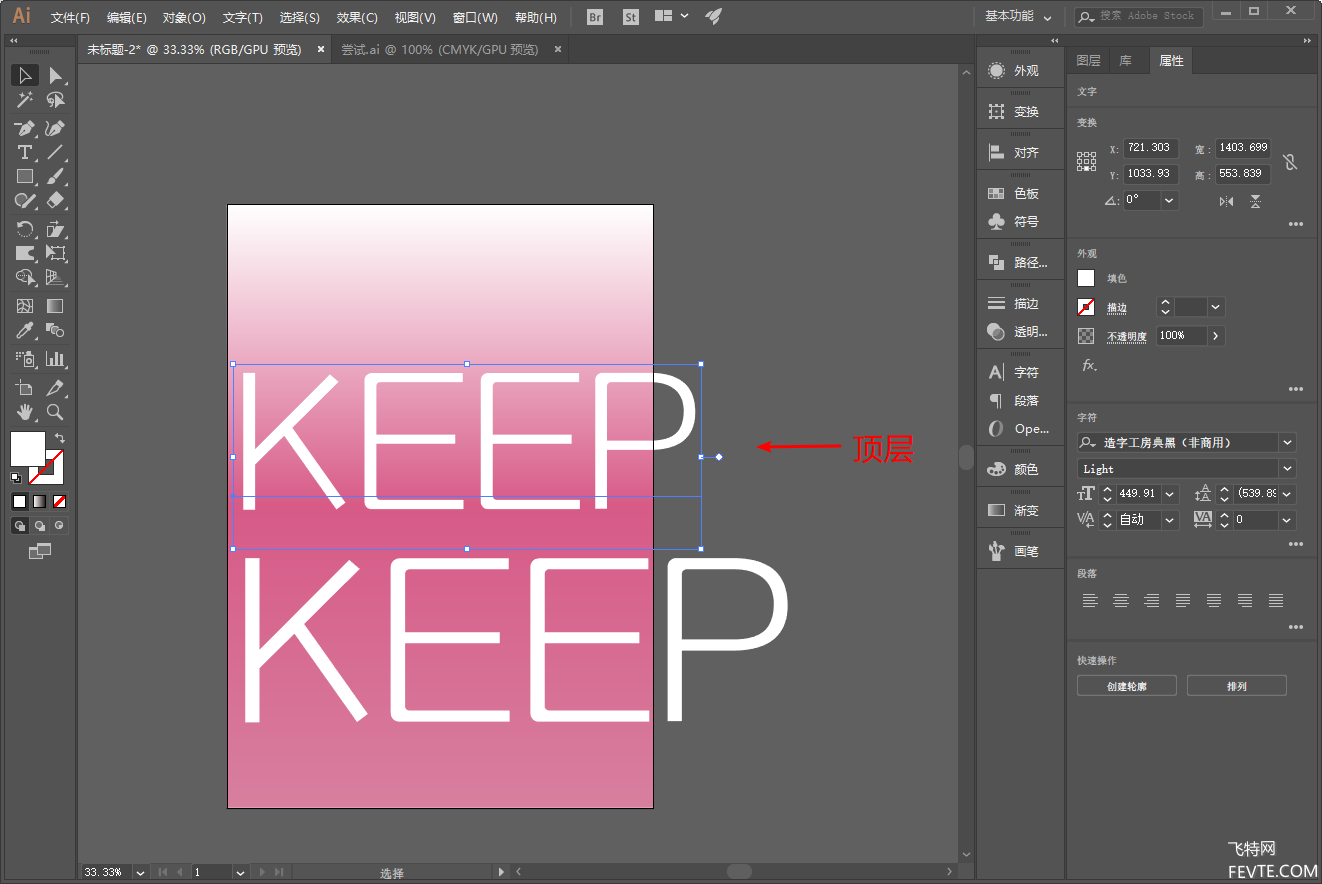Open the font family dropdown
The width and height of the screenshot is (1322, 884).
(1288, 442)
